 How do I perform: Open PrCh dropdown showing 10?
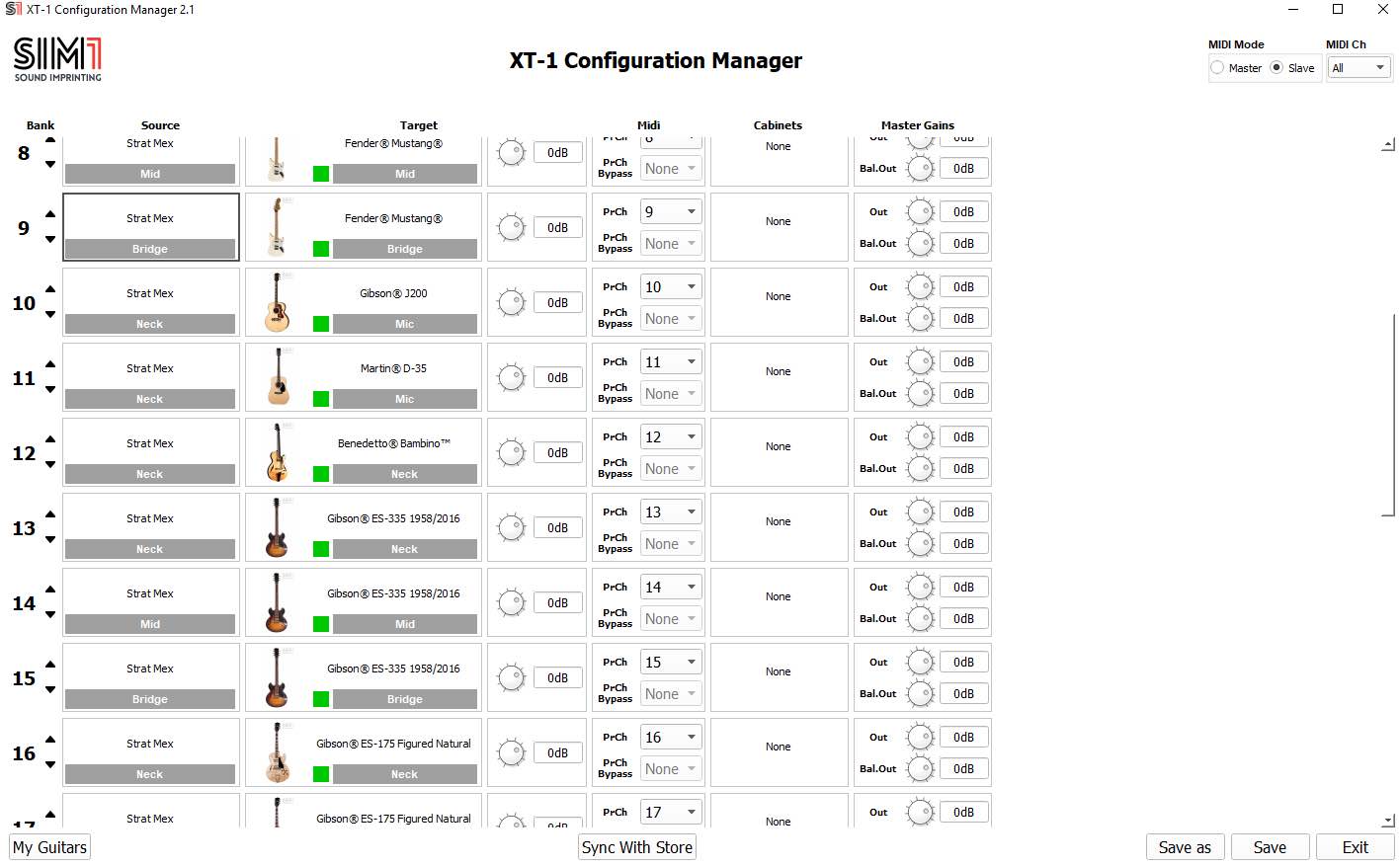671,286
